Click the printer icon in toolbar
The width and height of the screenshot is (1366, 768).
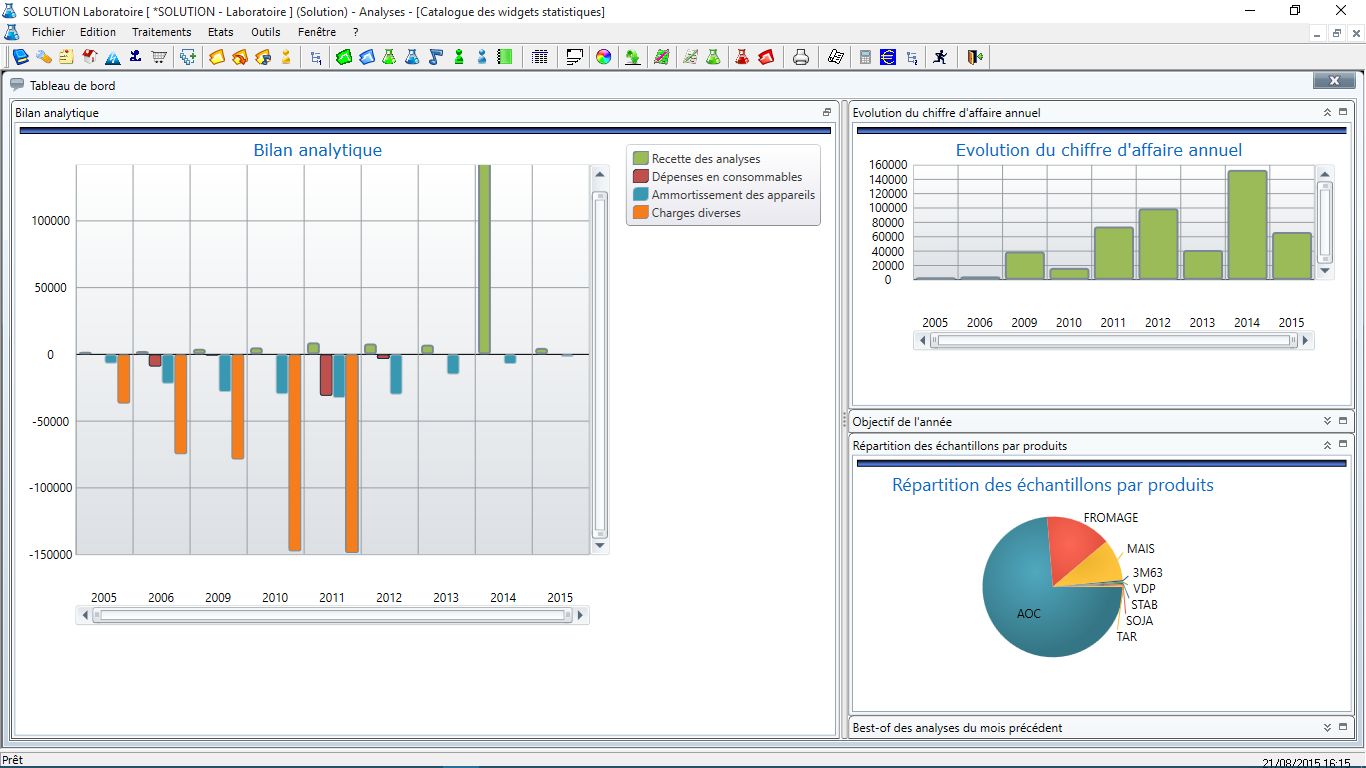pyautogui.click(x=800, y=57)
